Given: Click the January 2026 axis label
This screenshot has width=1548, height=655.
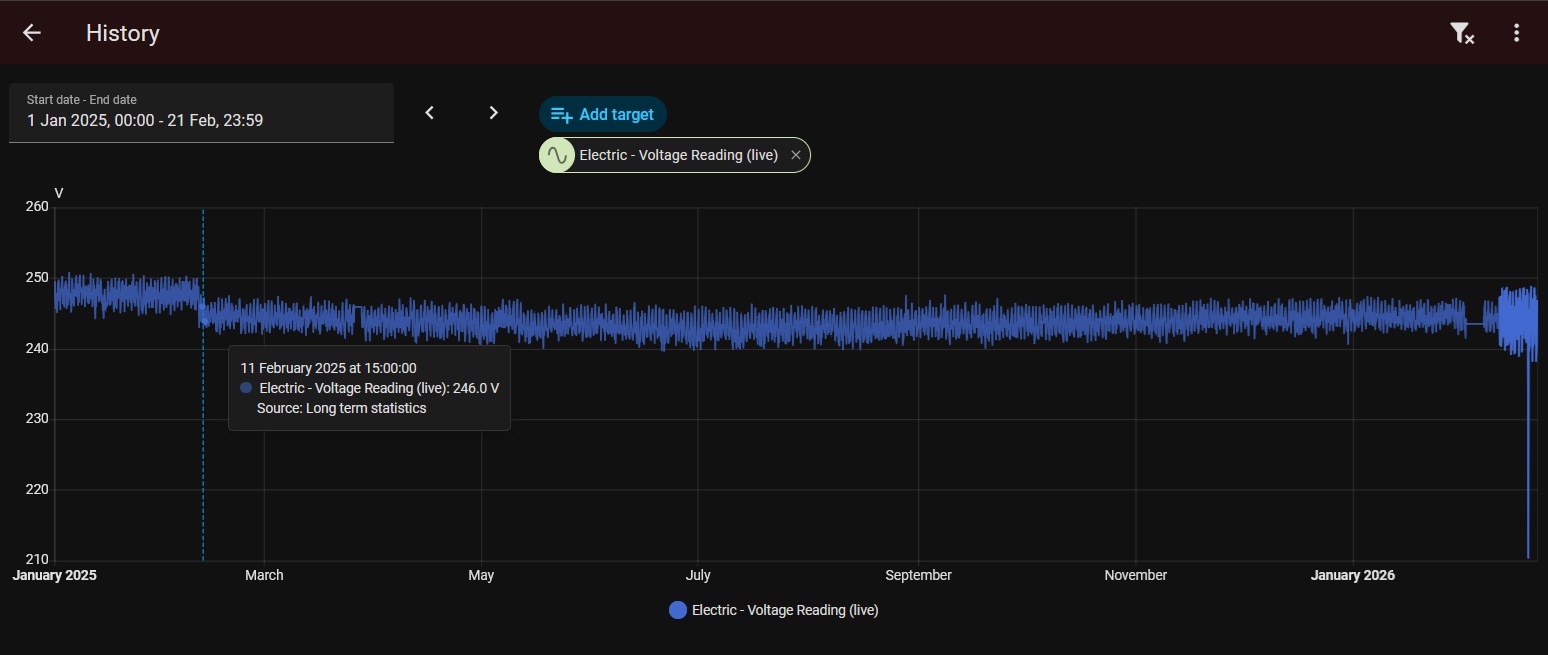Looking at the screenshot, I should tap(1352, 575).
